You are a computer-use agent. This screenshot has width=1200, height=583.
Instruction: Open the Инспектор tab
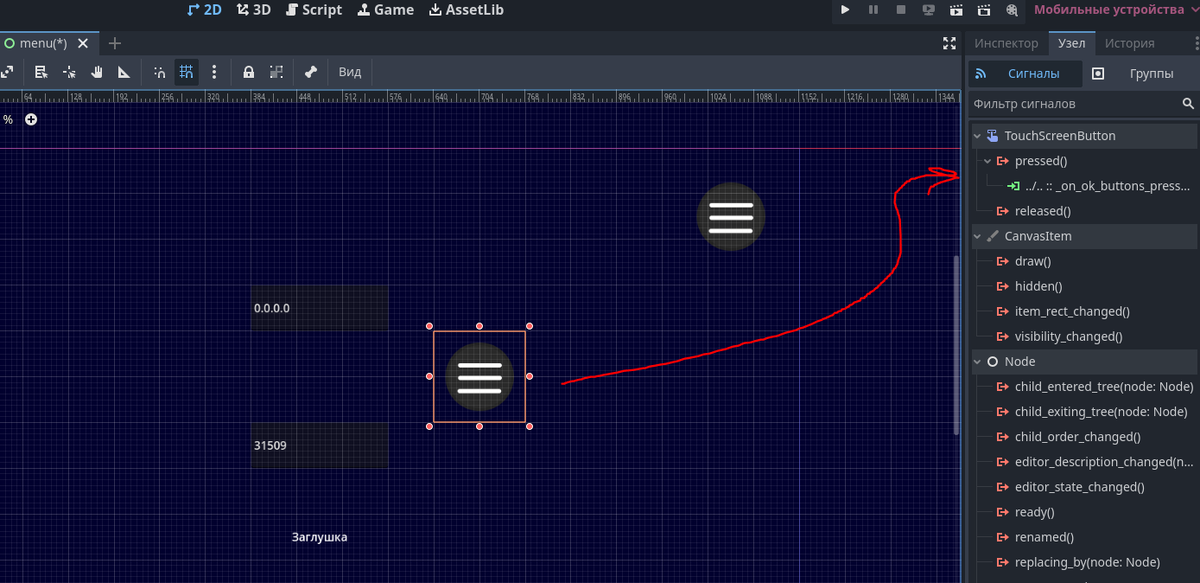click(1006, 43)
